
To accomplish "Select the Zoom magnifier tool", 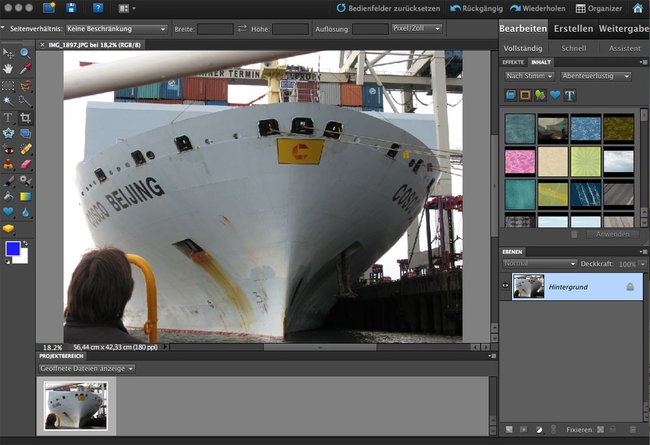I will (x=25, y=53).
